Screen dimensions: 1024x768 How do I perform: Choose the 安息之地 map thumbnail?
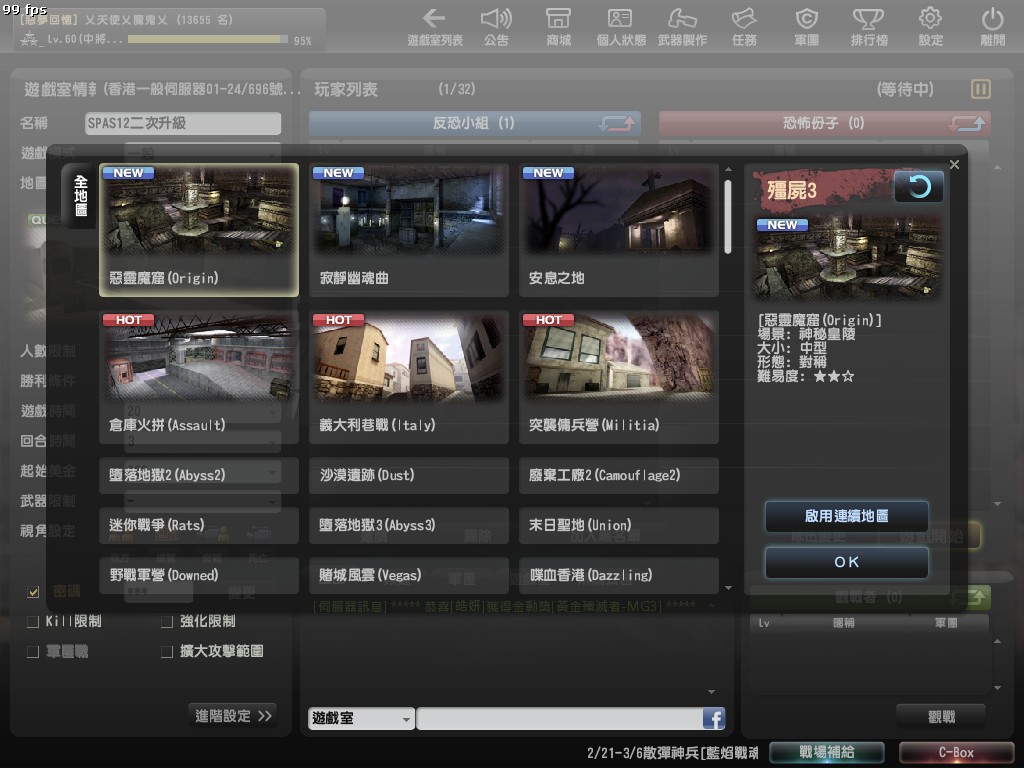tap(619, 230)
